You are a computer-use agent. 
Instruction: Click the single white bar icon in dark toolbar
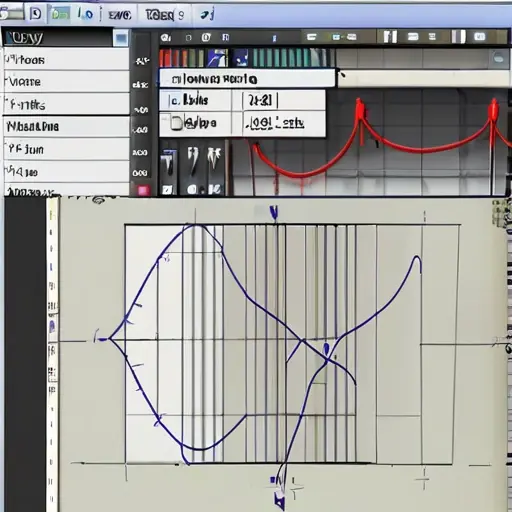[x=458, y=36]
